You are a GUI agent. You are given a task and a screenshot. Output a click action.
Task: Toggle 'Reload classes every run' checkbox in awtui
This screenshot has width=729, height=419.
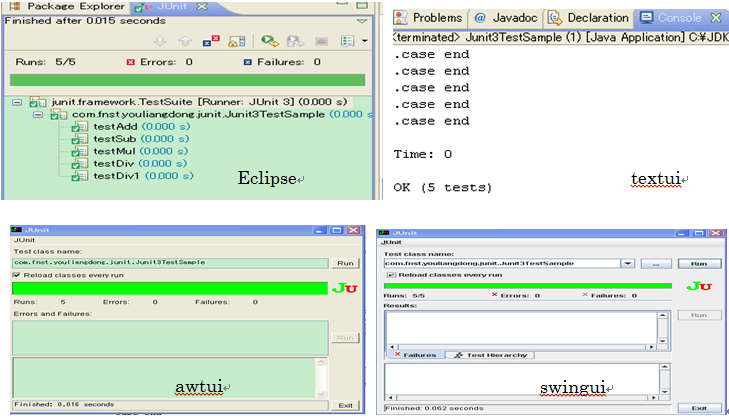(x=17, y=275)
